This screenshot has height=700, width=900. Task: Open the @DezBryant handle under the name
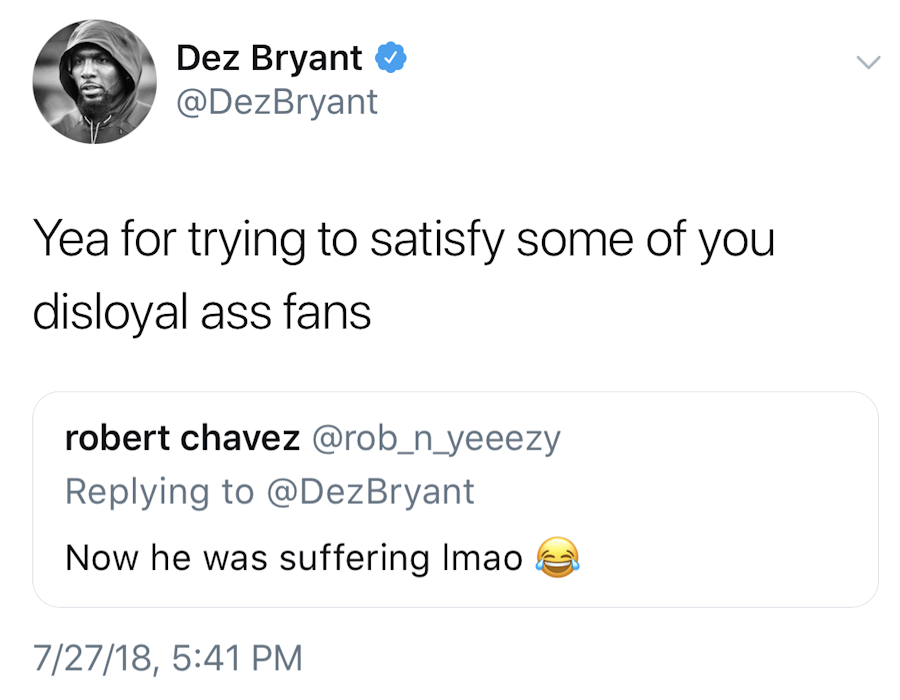(x=277, y=101)
